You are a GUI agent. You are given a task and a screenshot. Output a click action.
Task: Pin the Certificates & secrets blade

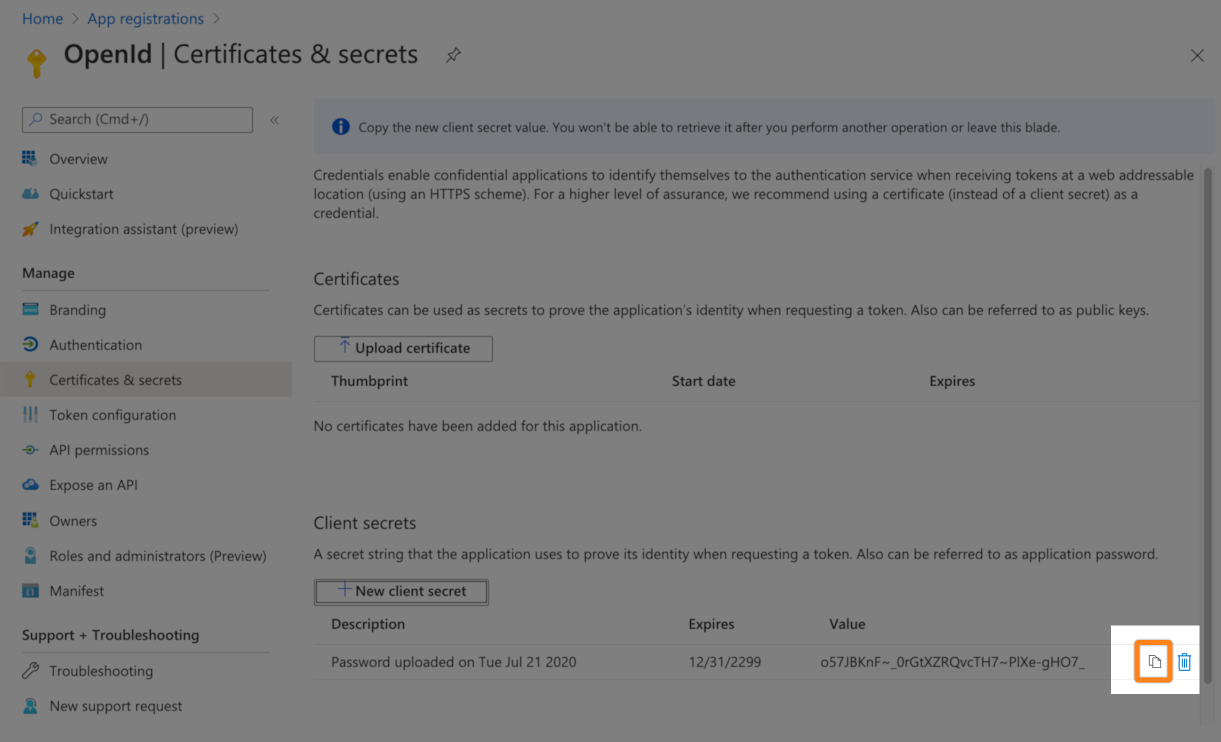(x=452, y=55)
